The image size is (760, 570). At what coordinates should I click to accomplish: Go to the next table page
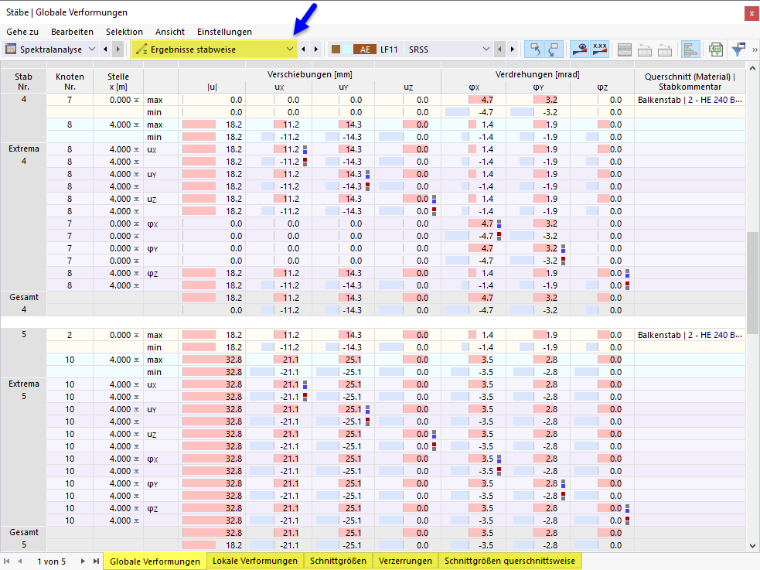coord(82,561)
